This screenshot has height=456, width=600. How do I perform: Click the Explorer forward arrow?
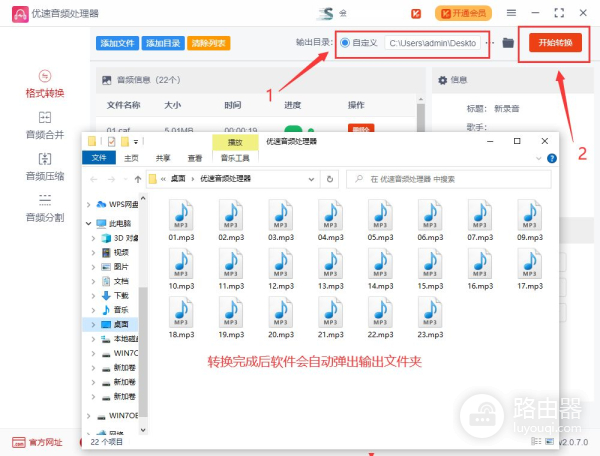click(x=111, y=179)
